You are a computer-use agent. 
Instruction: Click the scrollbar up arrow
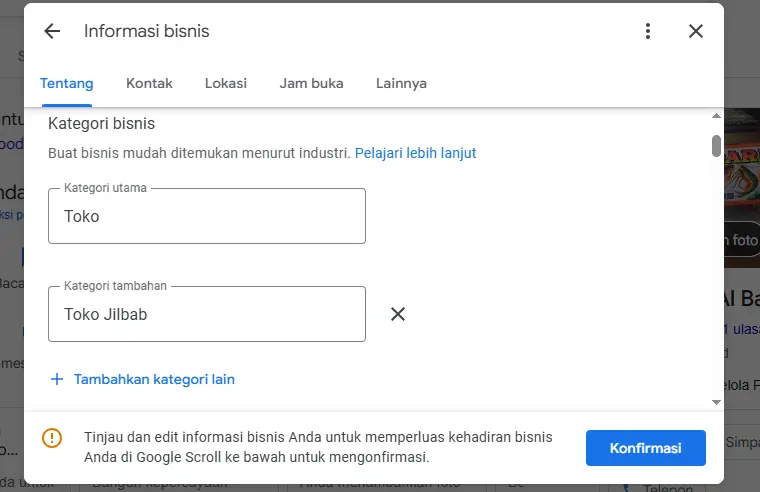(x=716, y=115)
